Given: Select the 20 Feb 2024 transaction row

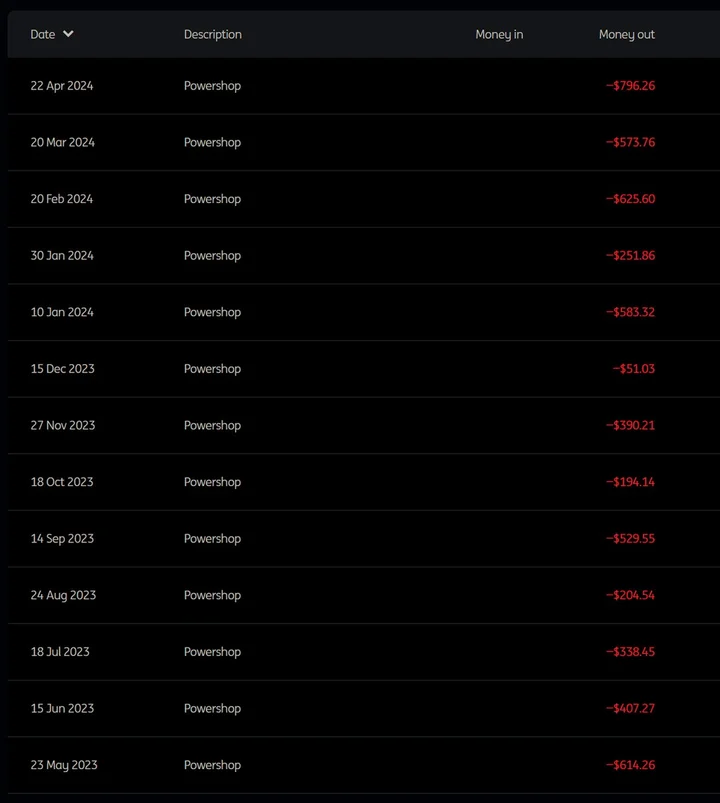Looking at the screenshot, I should click(364, 199).
